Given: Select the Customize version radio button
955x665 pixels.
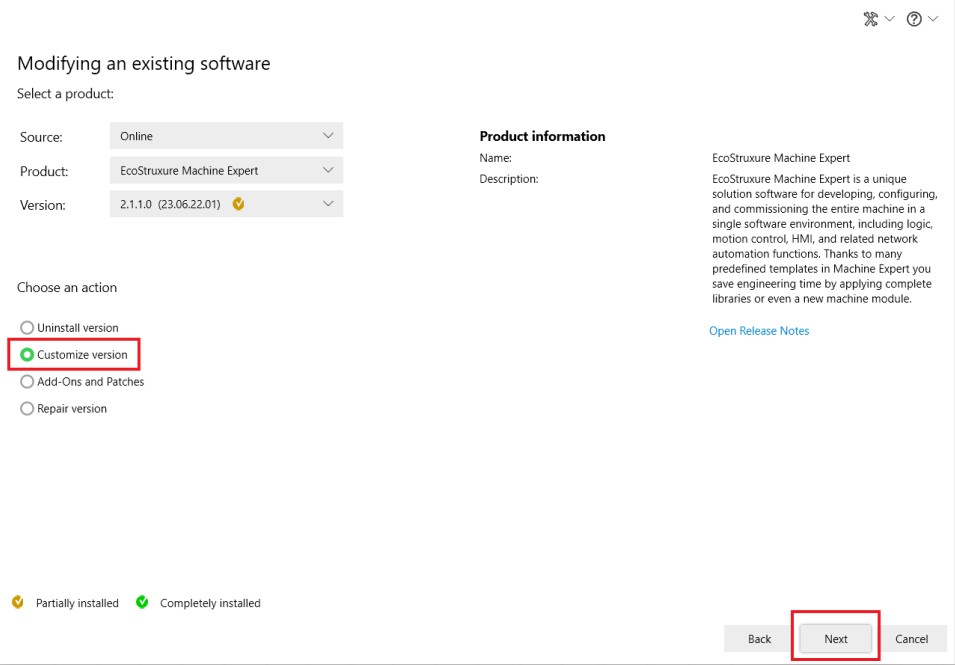Looking at the screenshot, I should coord(27,354).
